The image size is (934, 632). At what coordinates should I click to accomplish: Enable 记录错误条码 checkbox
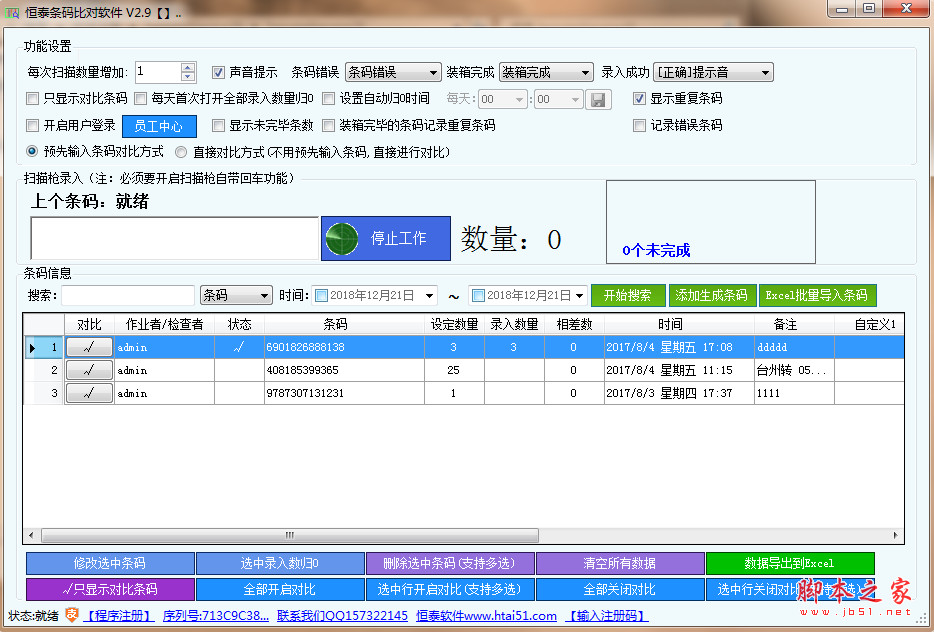pyautogui.click(x=640, y=126)
